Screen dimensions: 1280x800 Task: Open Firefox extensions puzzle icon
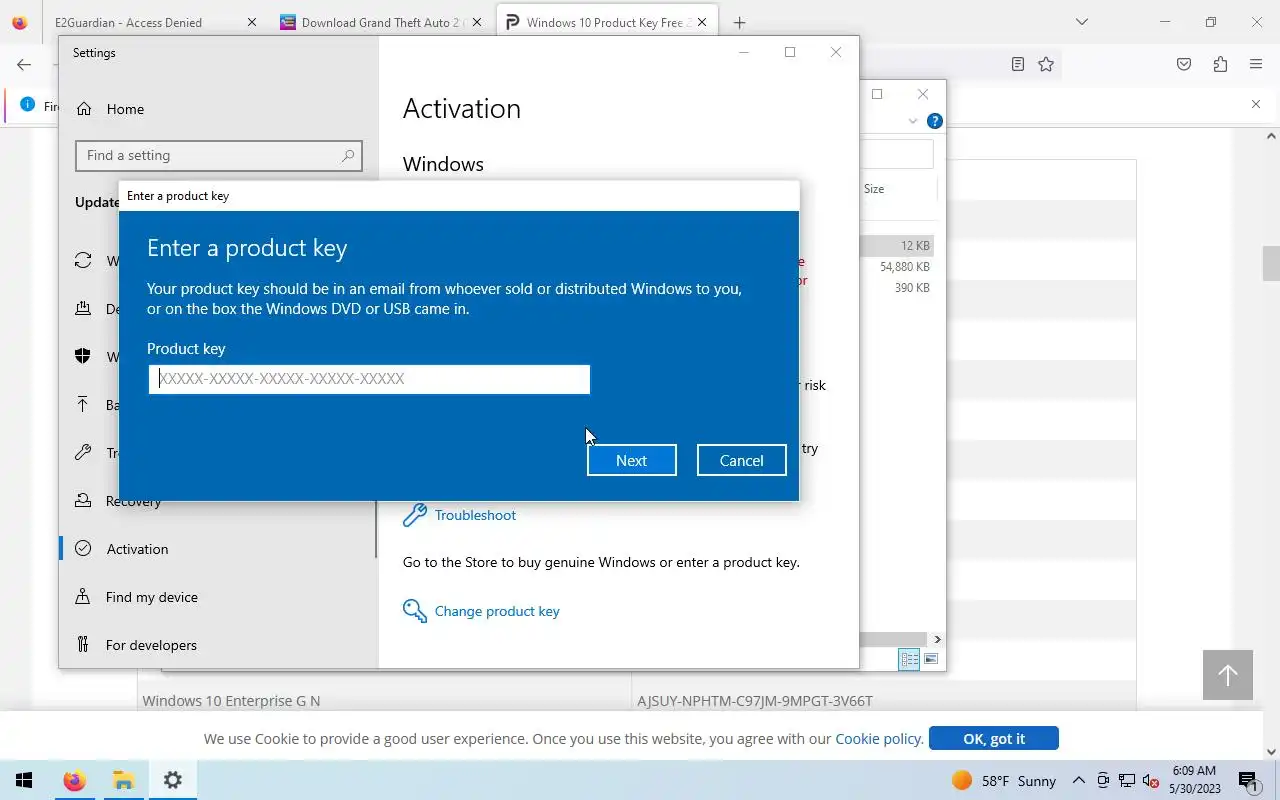(x=1220, y=64)
